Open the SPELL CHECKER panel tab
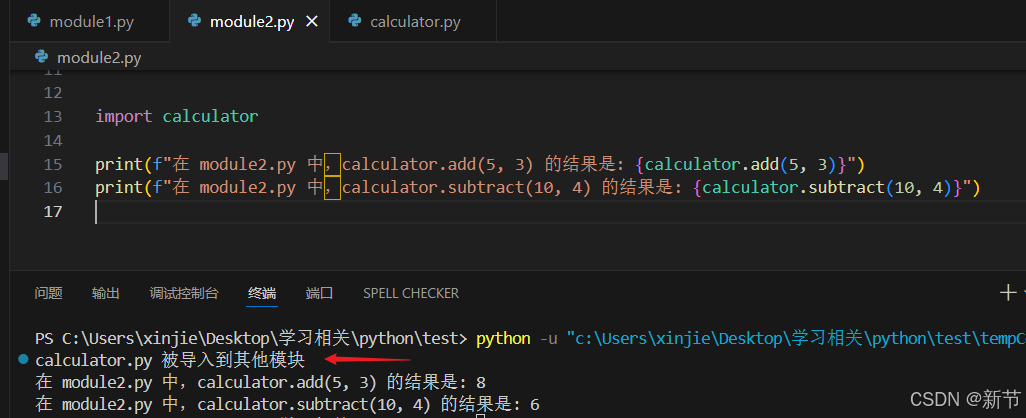The image size is (1026, 418). point(411,293)
